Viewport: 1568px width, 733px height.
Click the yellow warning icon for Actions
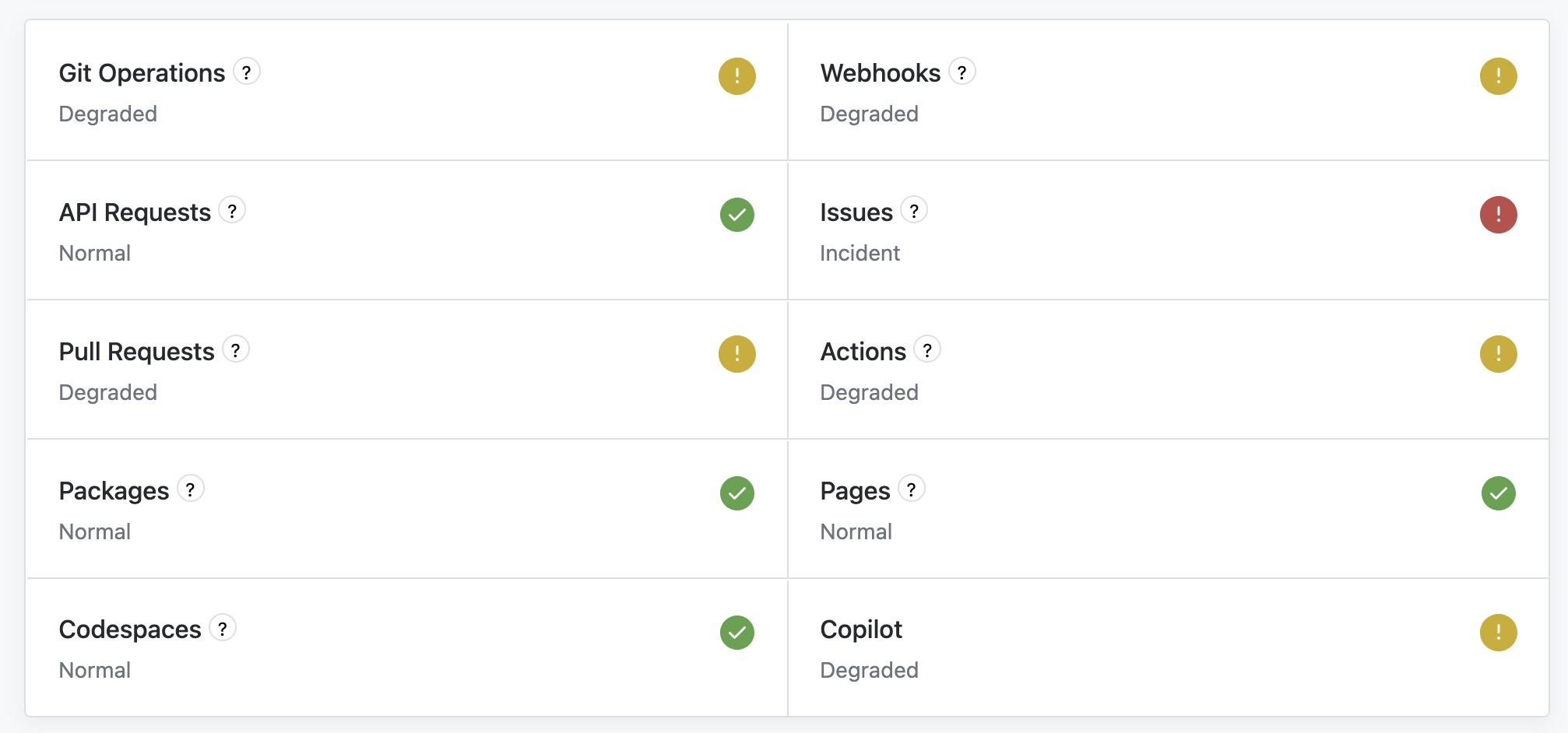pyautogui.click(x=1498, y=354)
